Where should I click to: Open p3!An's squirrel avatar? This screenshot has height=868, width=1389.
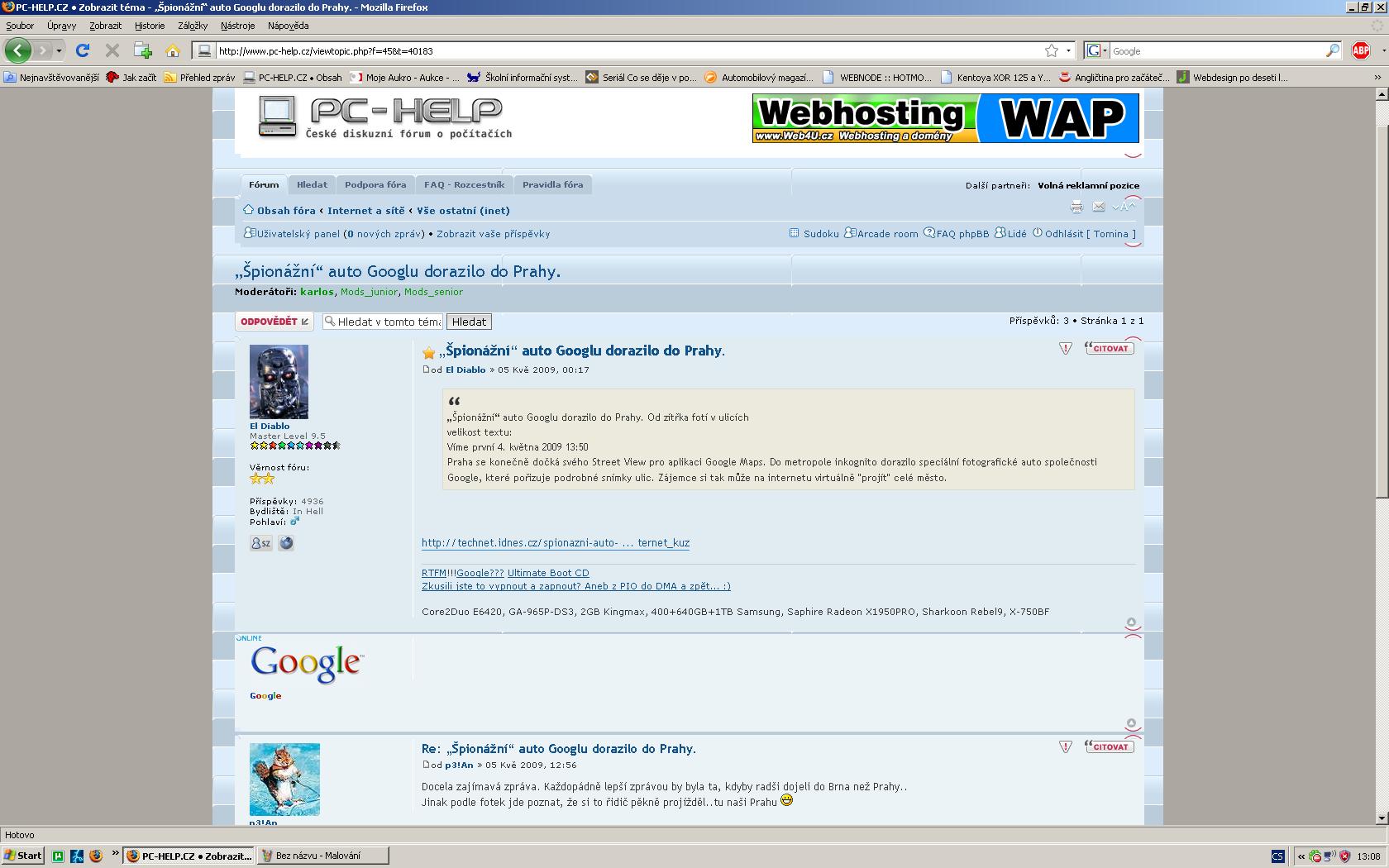coord(284,780)
